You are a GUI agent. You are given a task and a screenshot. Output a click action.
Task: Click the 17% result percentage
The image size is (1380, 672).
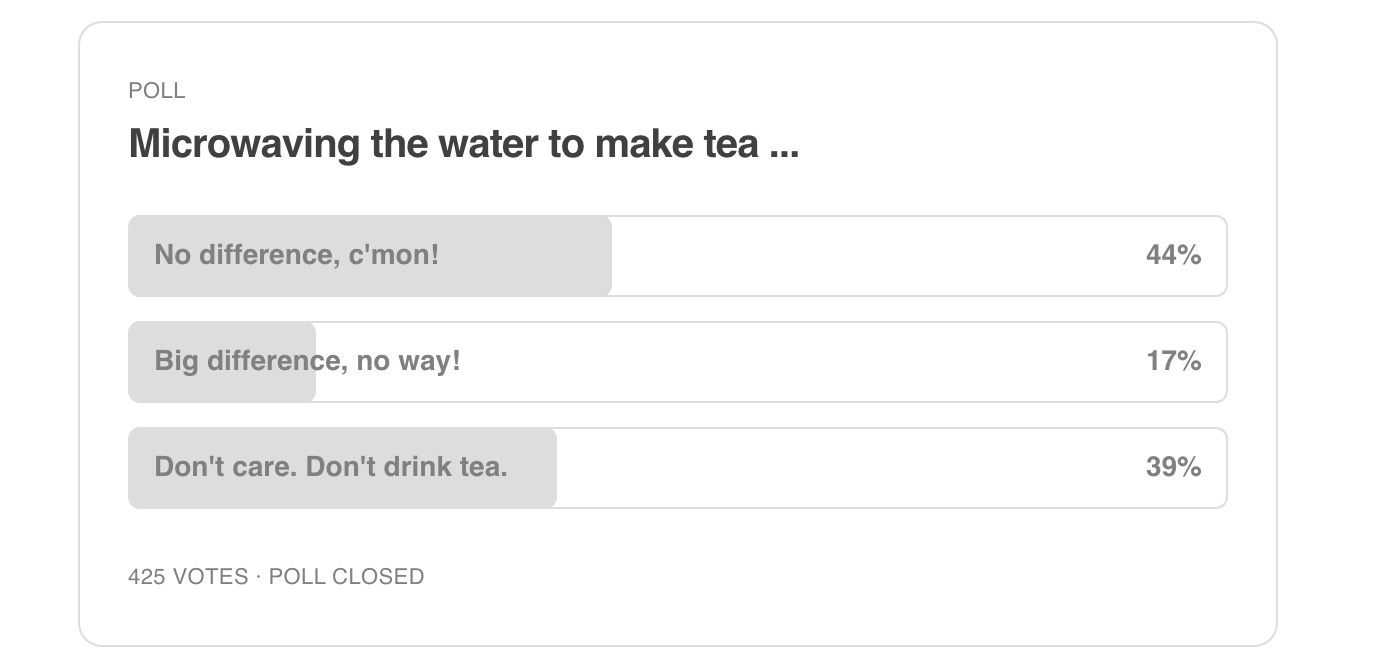[x=1173, y=362]
